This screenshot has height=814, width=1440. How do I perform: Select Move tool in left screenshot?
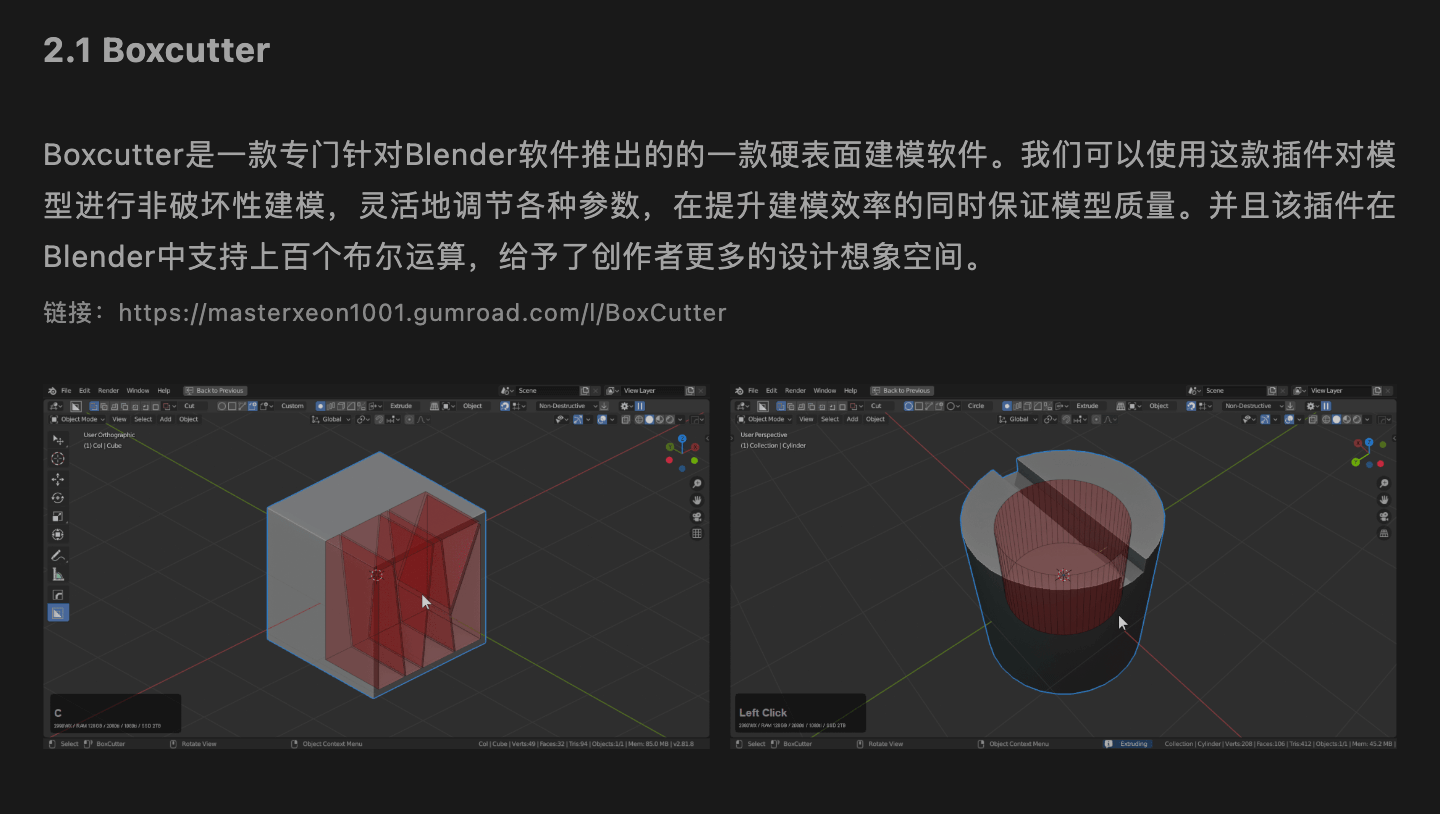coord(58,479)
